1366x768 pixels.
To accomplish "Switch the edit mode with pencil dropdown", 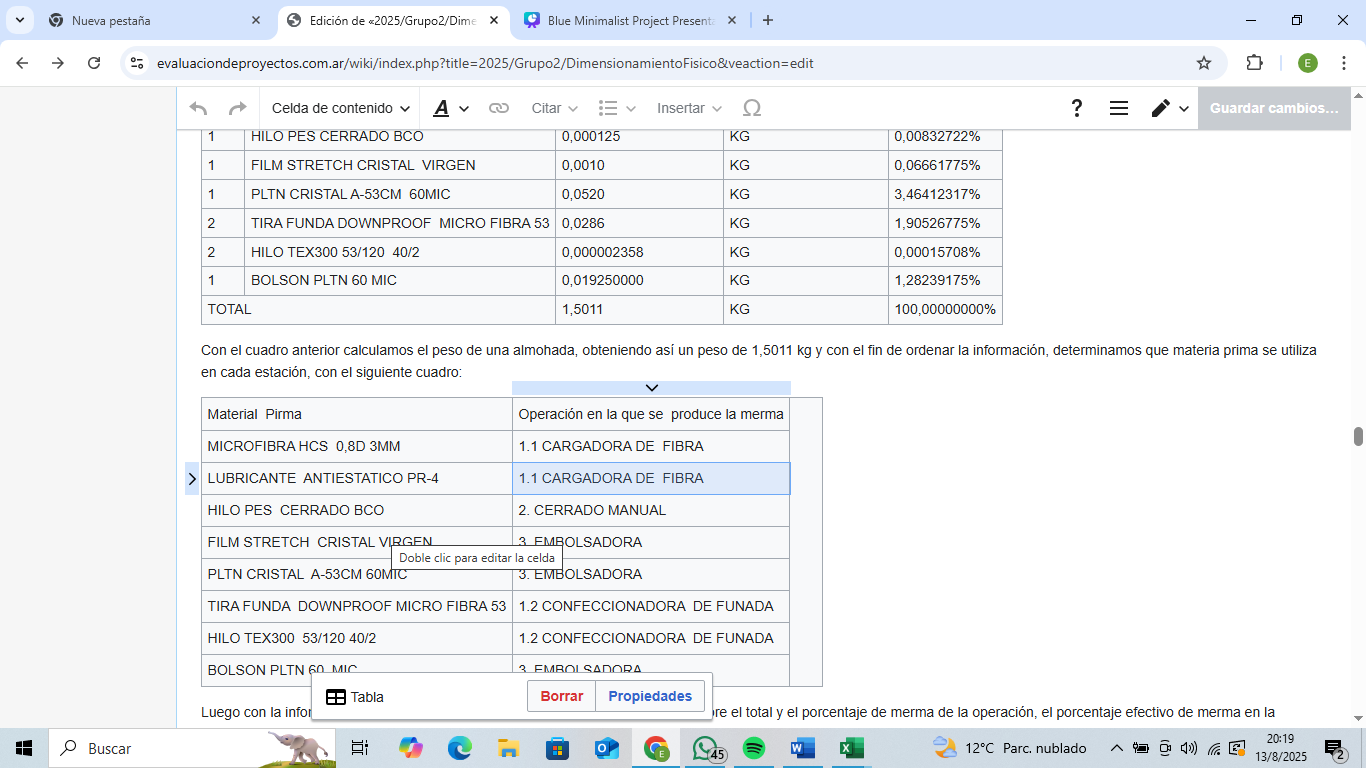I will 1168,108.
